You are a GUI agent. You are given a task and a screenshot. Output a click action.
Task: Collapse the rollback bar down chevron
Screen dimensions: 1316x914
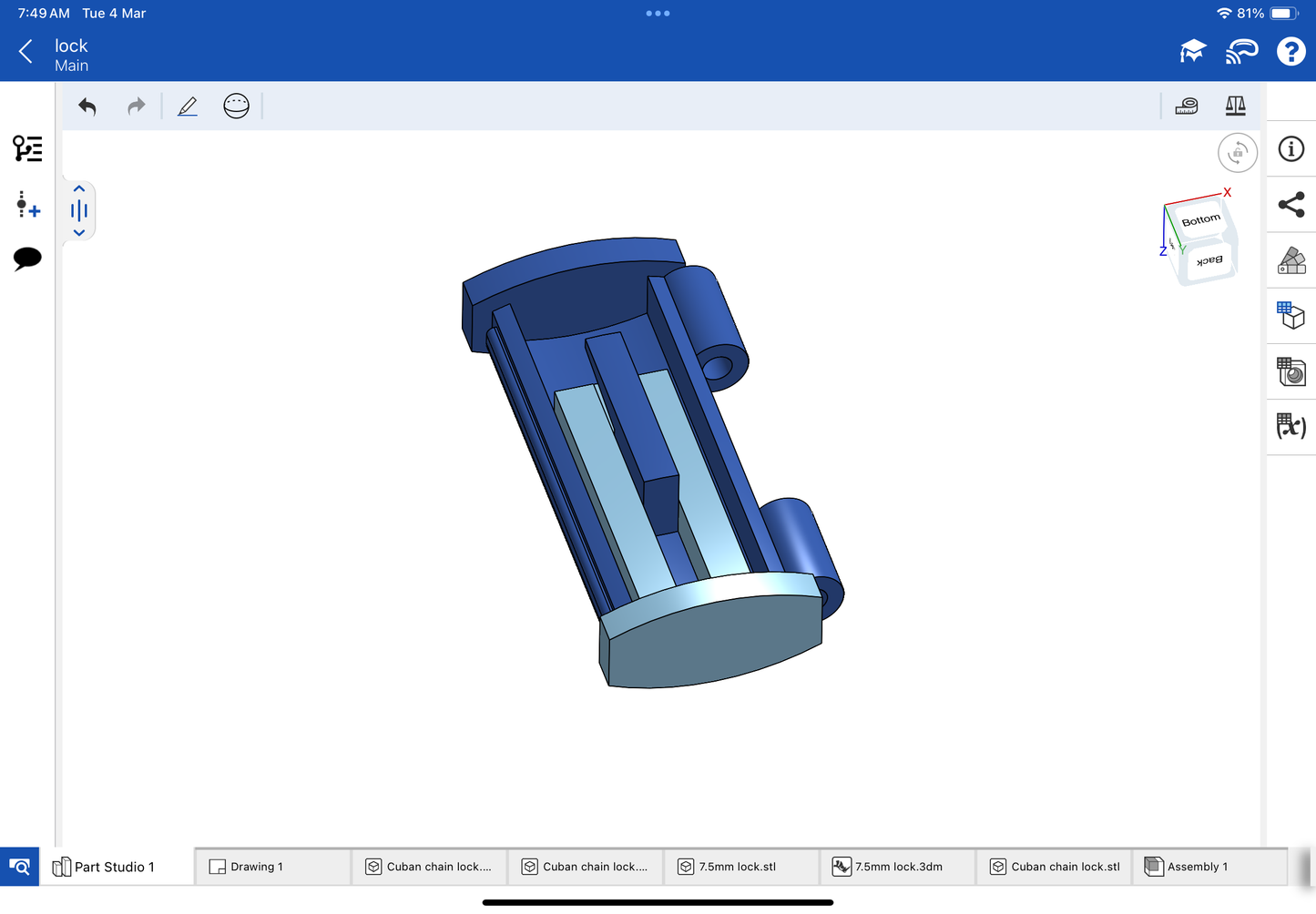(x=79, y=233)
